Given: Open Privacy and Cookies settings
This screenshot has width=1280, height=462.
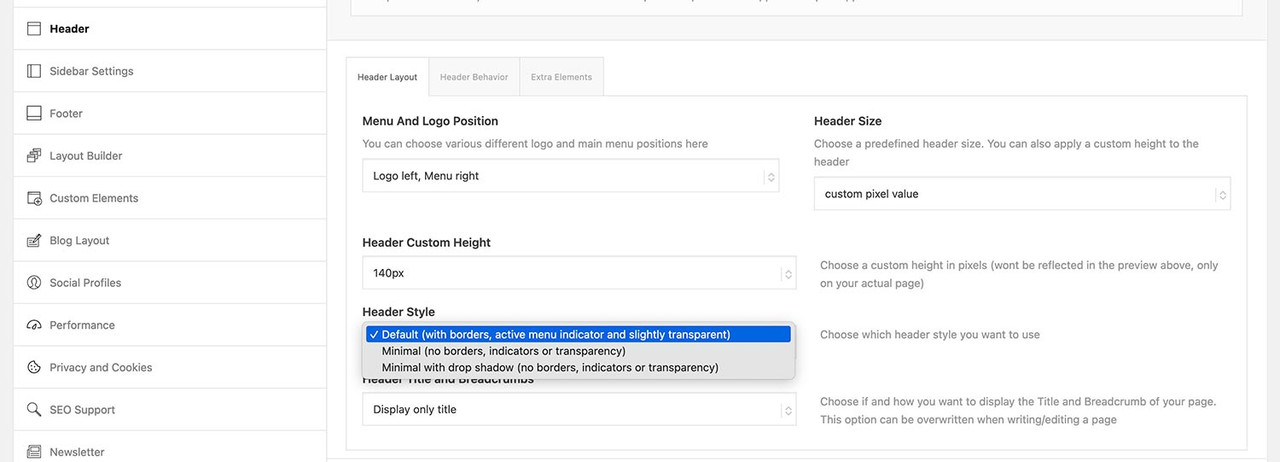Looking at the screenshot, I should pos(170,367).
